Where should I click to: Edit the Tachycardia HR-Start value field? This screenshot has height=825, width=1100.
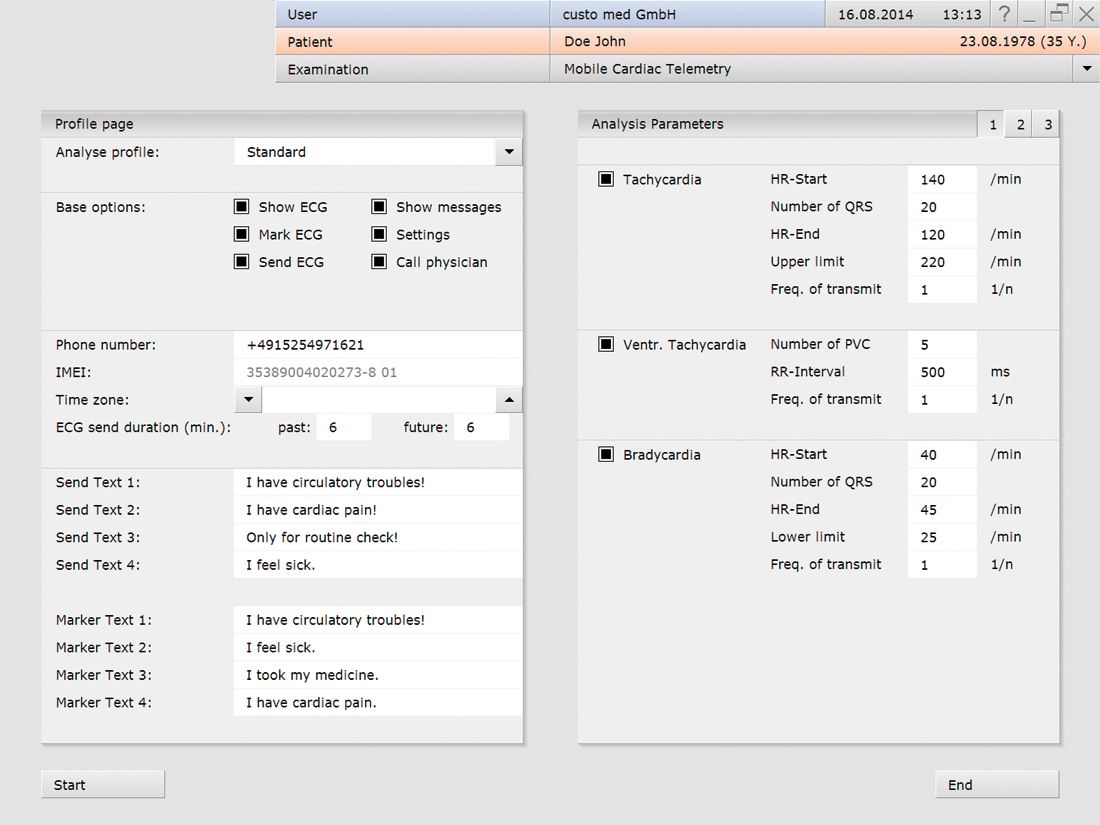(x=941, y=180)
